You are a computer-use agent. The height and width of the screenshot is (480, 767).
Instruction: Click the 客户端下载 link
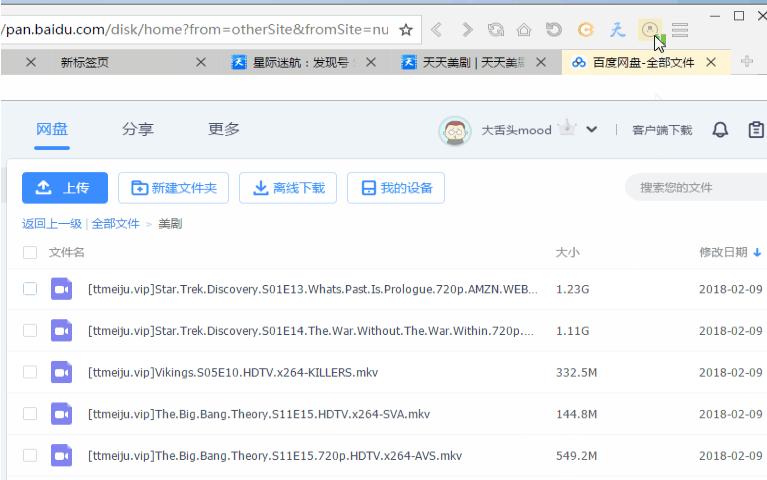[662, 130]
